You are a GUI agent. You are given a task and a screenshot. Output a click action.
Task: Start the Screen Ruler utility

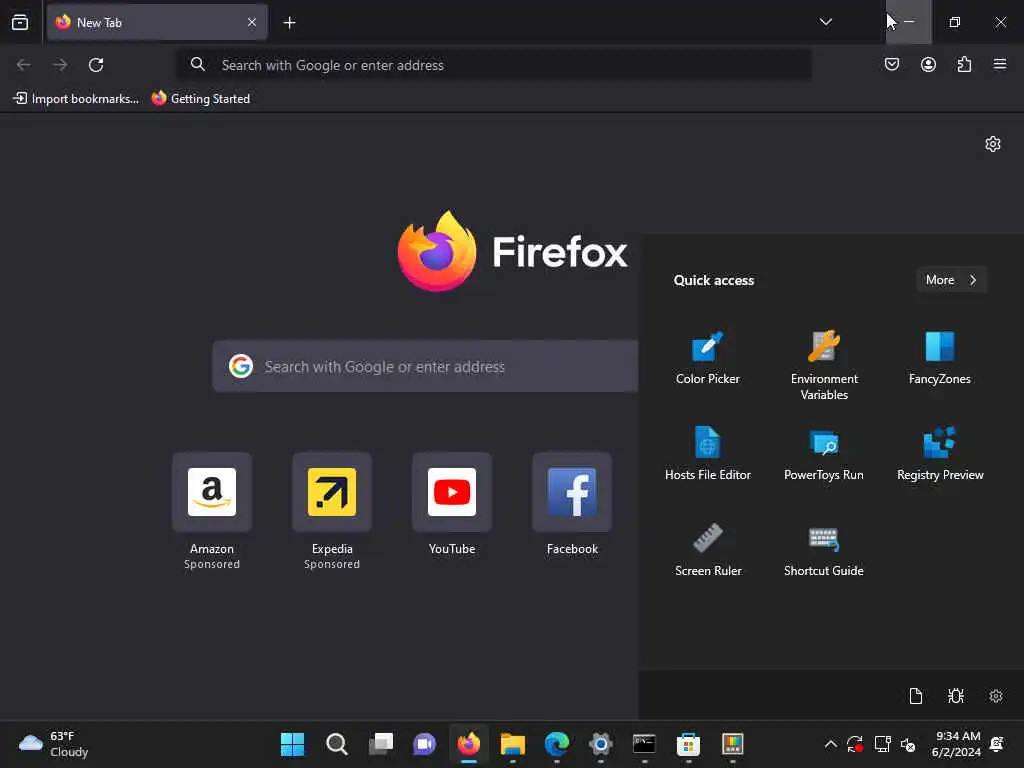707,550
